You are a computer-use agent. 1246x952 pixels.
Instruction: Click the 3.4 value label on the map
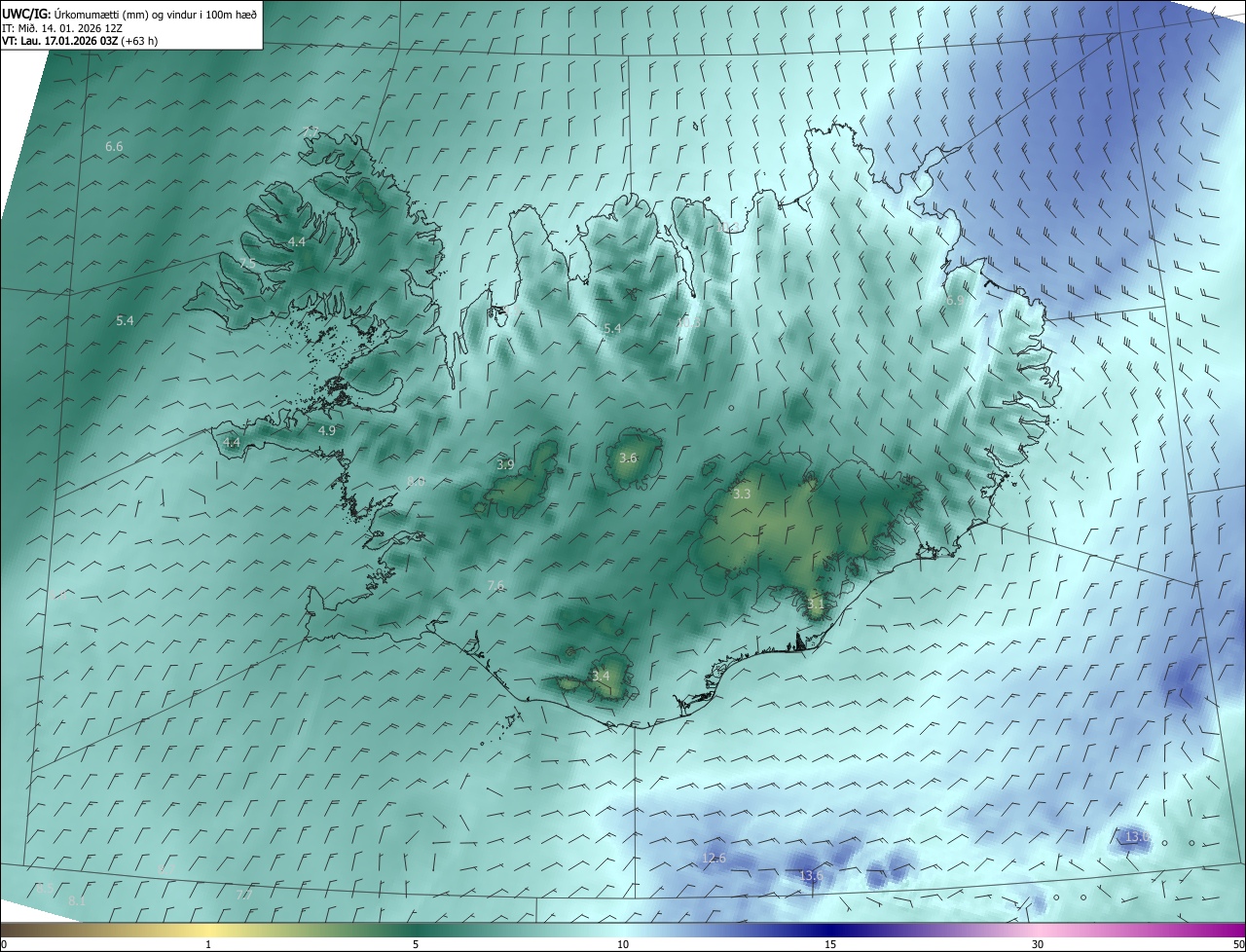click(601, 676)
